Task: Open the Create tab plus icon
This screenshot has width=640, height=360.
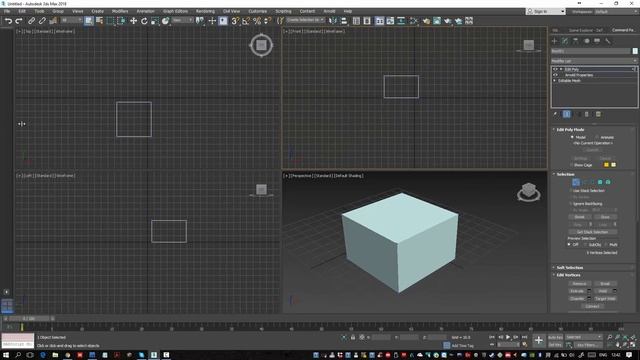Action: point(554,41)
